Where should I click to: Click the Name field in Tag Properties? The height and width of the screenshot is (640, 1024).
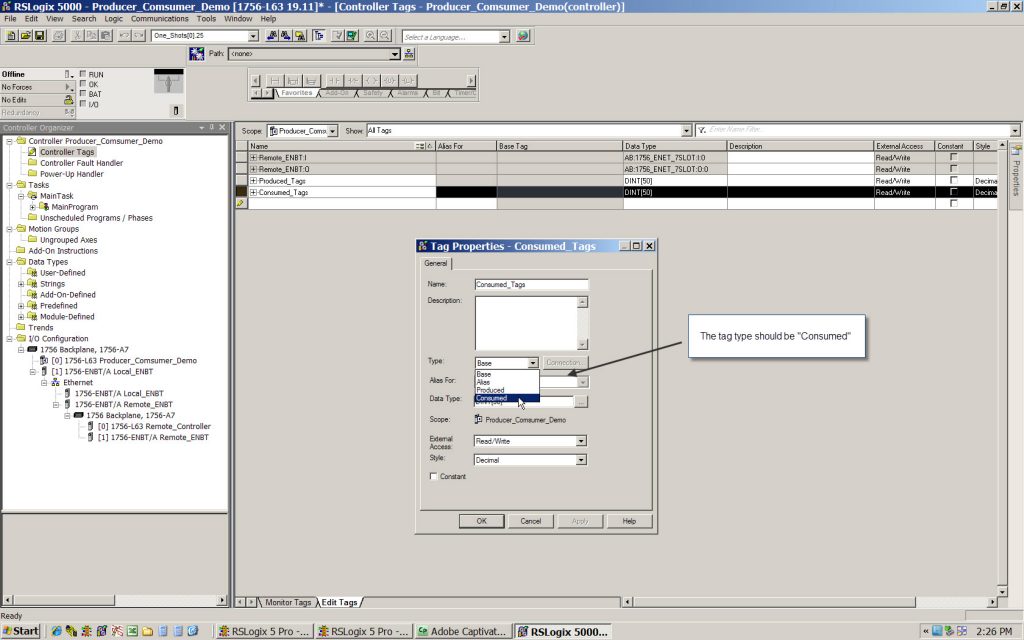click(531, 284)
